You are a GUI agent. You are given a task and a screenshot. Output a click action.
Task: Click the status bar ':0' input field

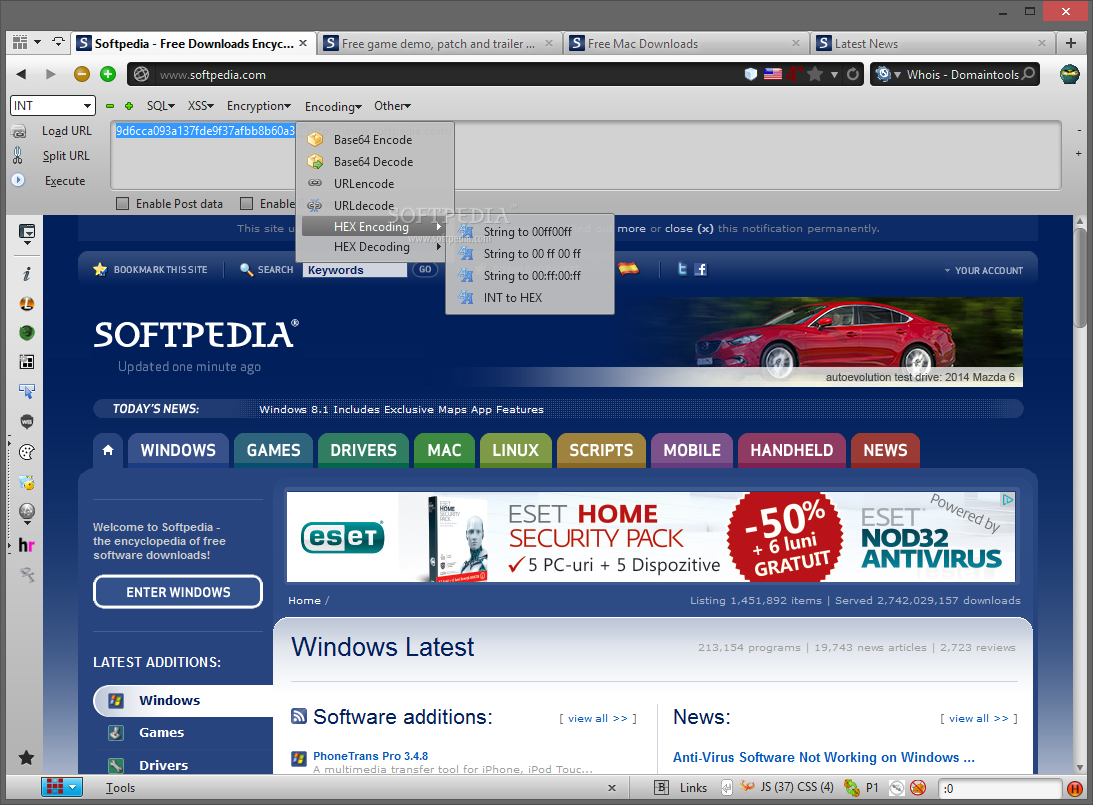coord(1000,788)
